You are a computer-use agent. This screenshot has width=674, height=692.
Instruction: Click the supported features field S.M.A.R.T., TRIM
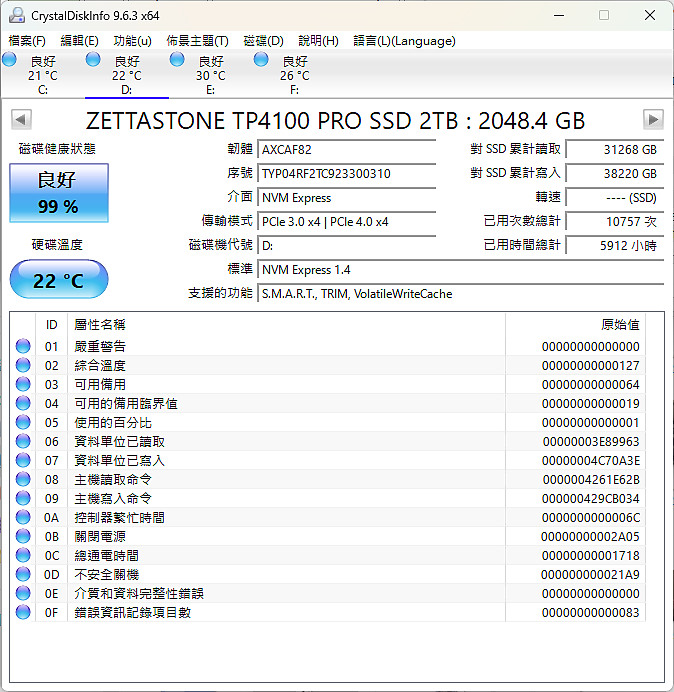(x=461, y=293)
